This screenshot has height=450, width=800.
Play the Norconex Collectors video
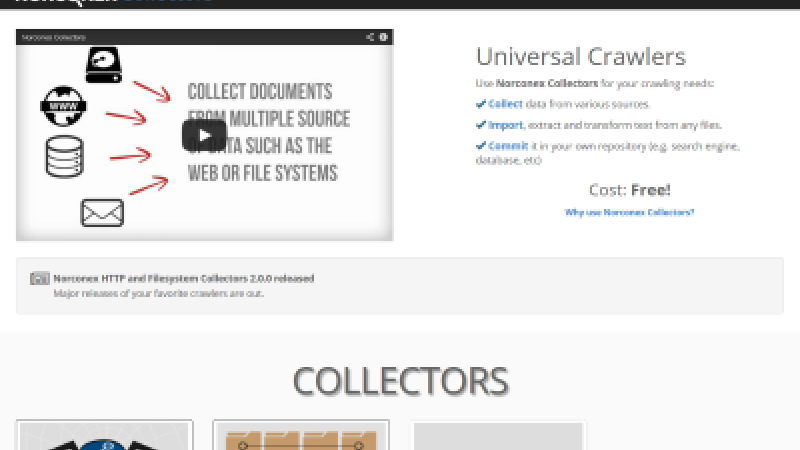204,135
